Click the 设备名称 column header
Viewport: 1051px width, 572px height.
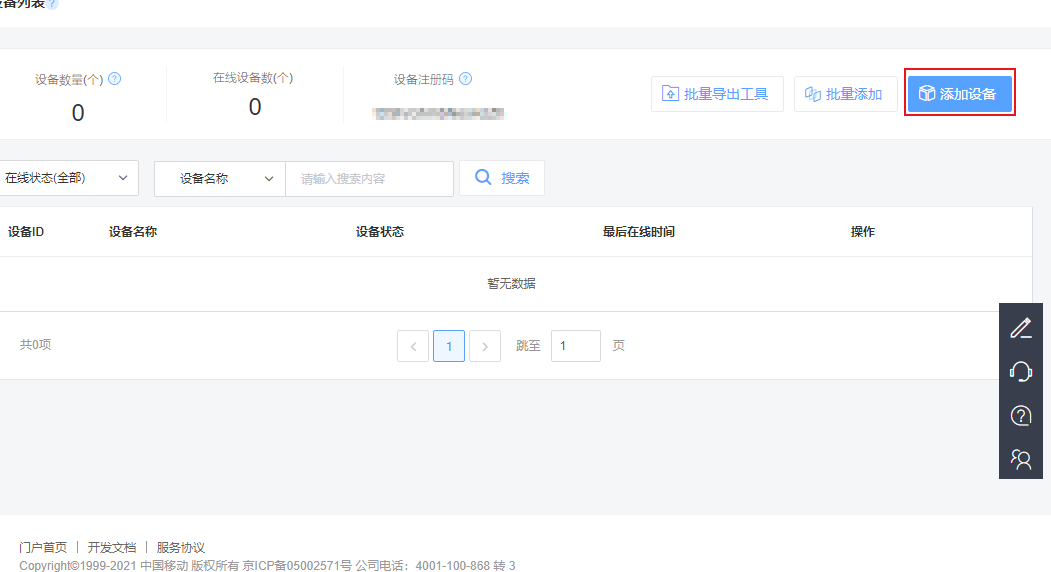click(x=133, y=232)
